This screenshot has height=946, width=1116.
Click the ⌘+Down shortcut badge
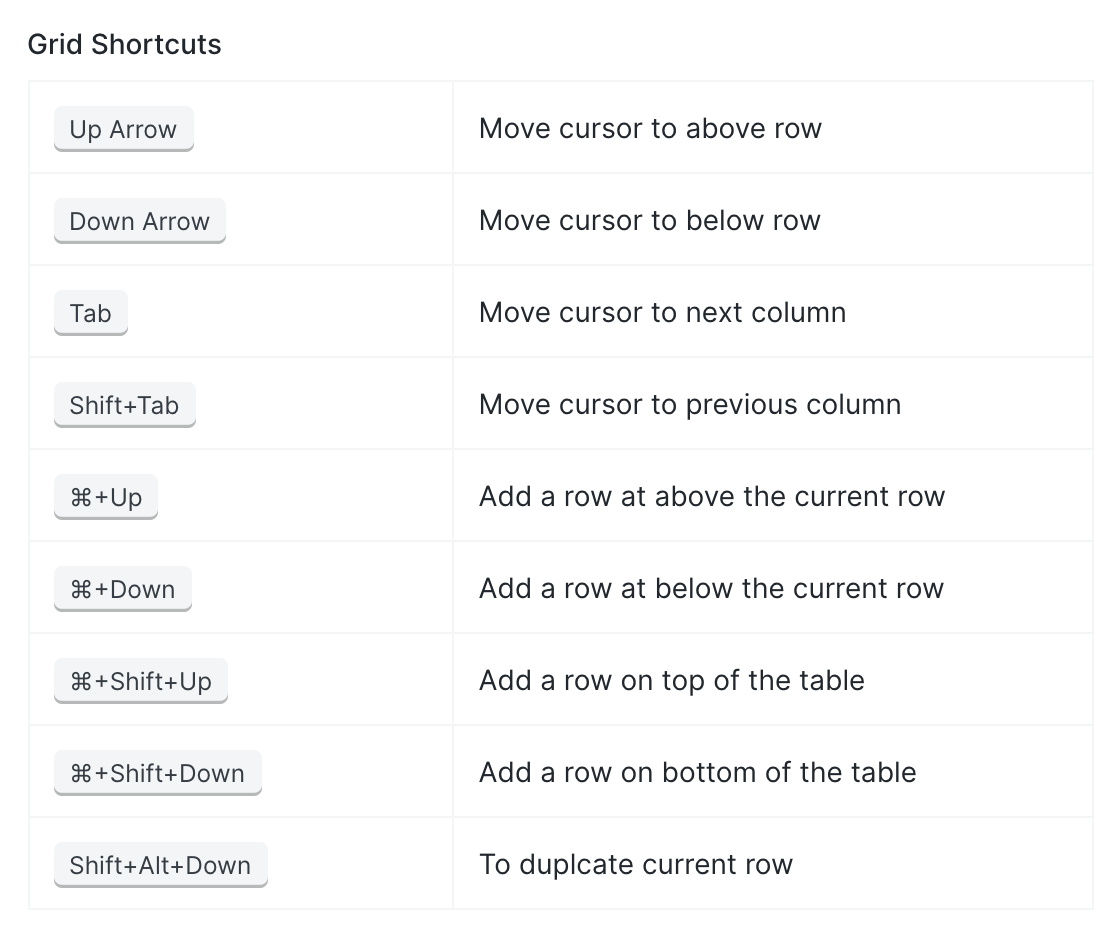122,589
